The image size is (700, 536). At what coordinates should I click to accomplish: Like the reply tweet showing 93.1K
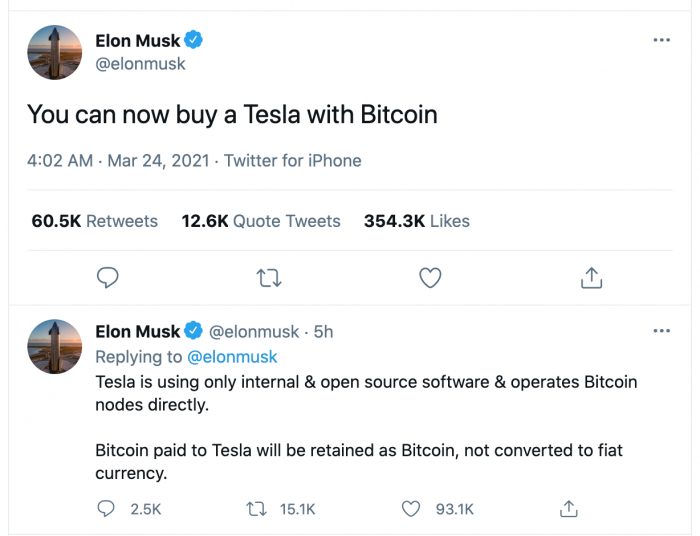(411, 509)
